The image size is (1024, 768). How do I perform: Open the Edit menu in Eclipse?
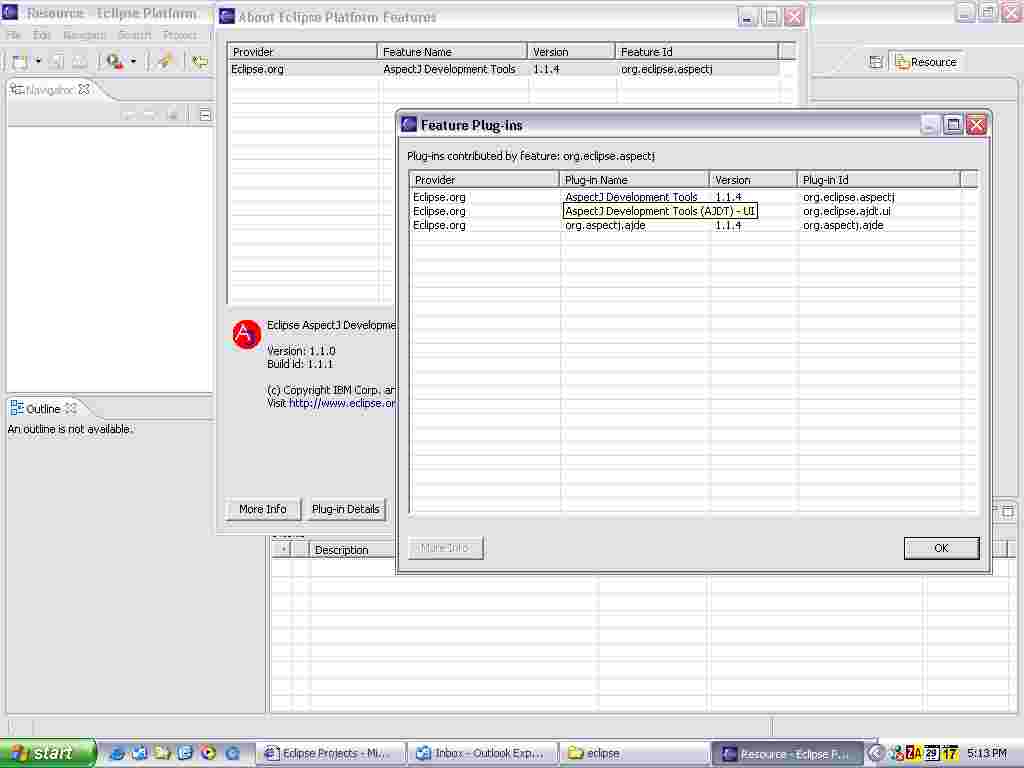(x=41, y=35)
